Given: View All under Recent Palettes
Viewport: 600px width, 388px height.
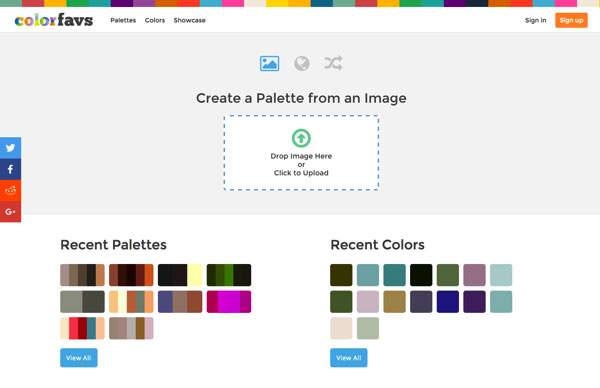Looking at the screenshot, I should click(78, 358).
